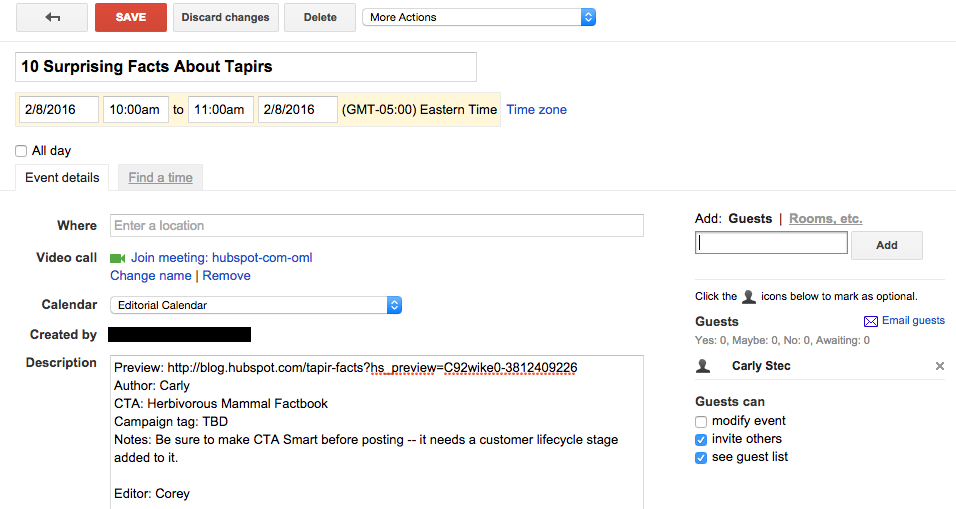Click Discard changes button

point(226,17)
